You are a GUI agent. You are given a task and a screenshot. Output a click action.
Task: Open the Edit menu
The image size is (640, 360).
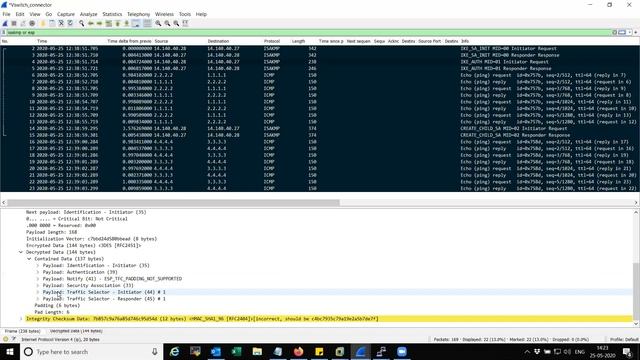[x=20, y=14]
